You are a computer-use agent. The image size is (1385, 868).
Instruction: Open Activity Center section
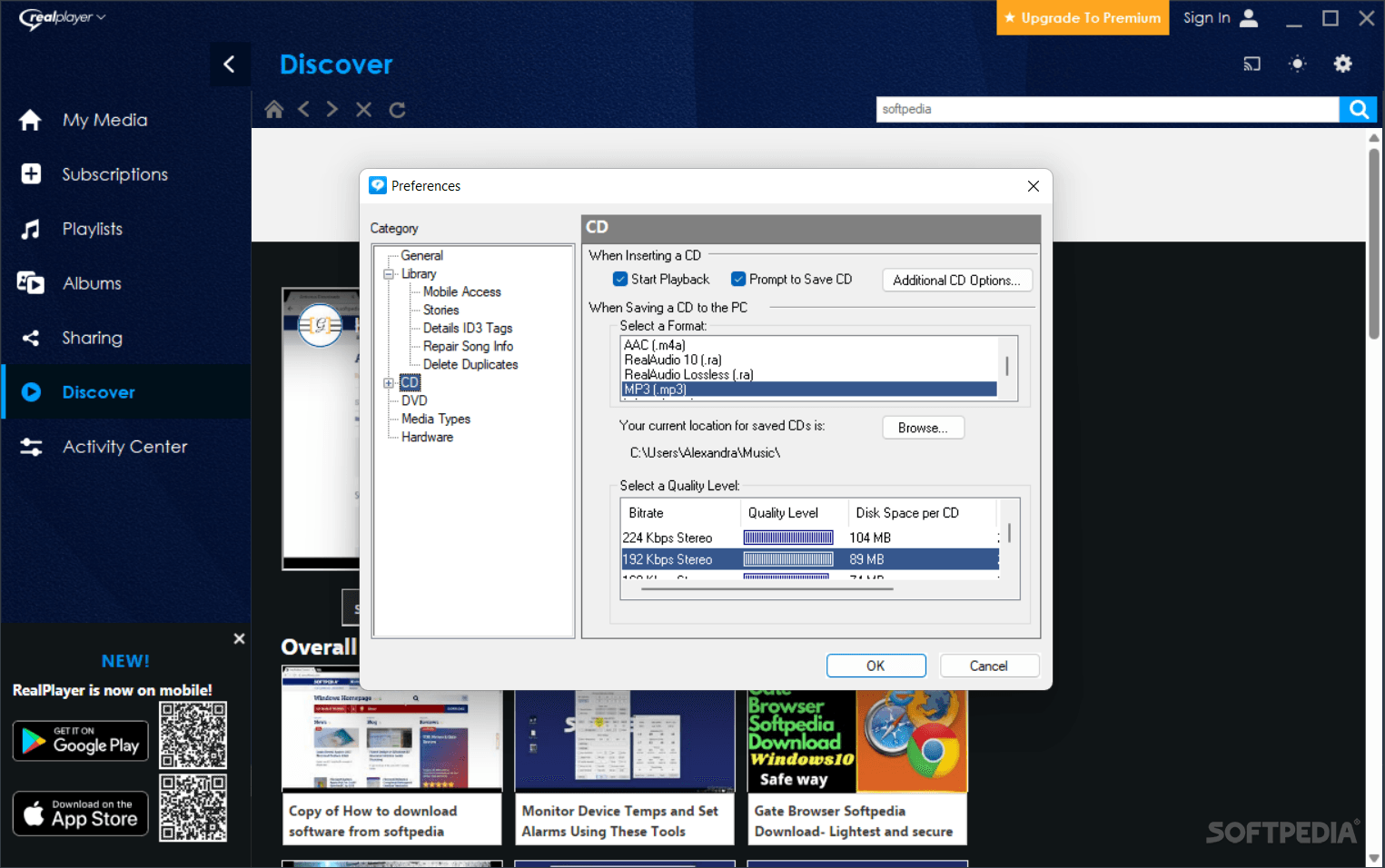(126, 447)
